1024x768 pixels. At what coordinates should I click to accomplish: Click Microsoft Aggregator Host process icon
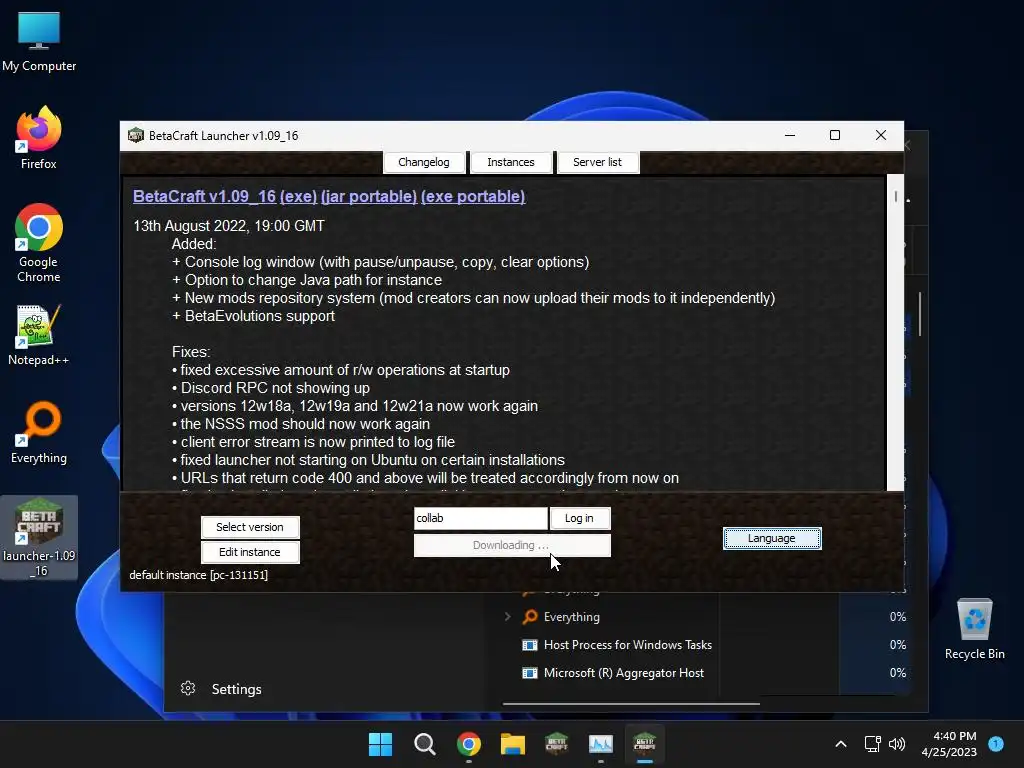pos(530,673)
